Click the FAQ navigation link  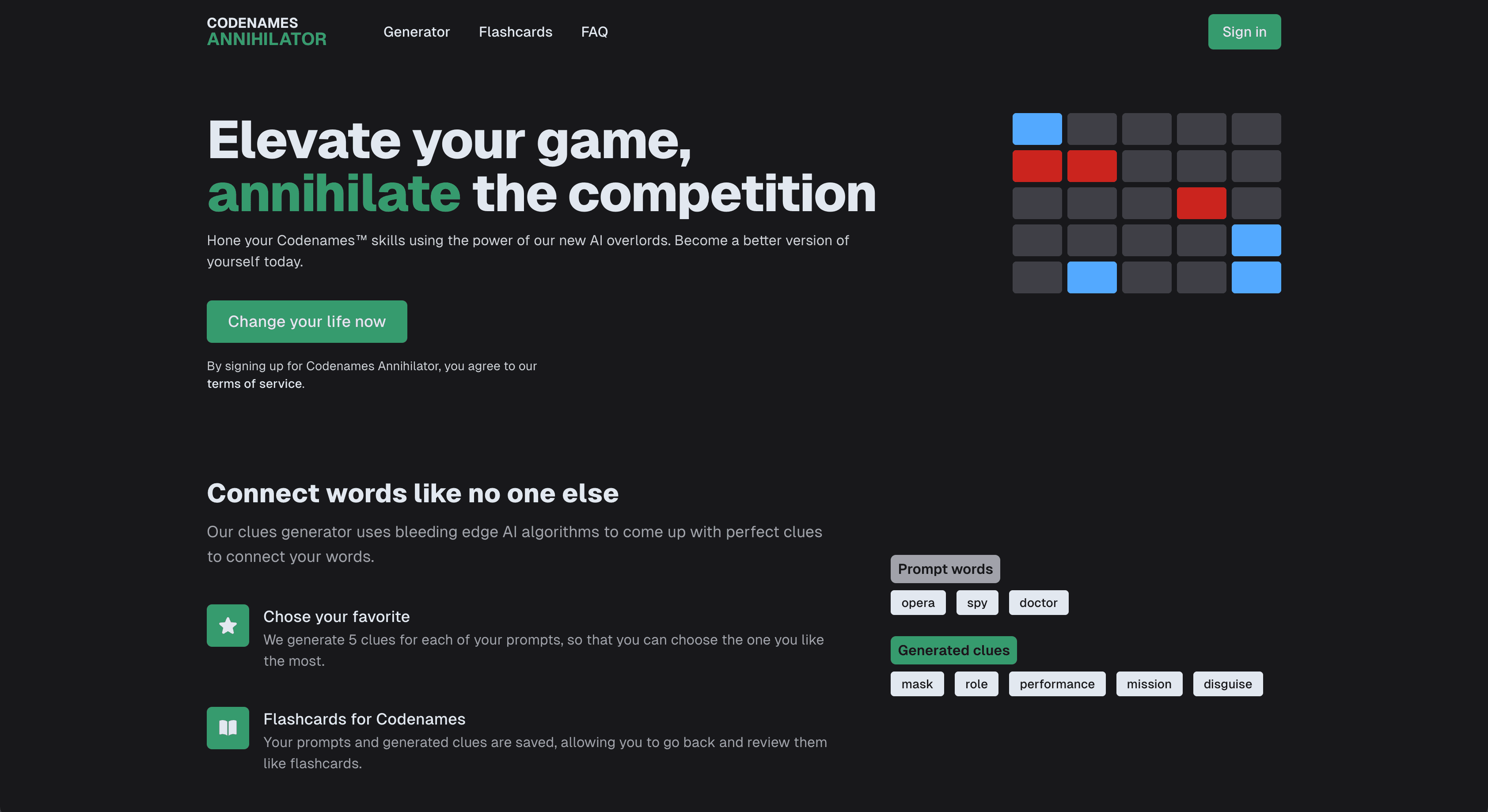click(x=594, y=31)
